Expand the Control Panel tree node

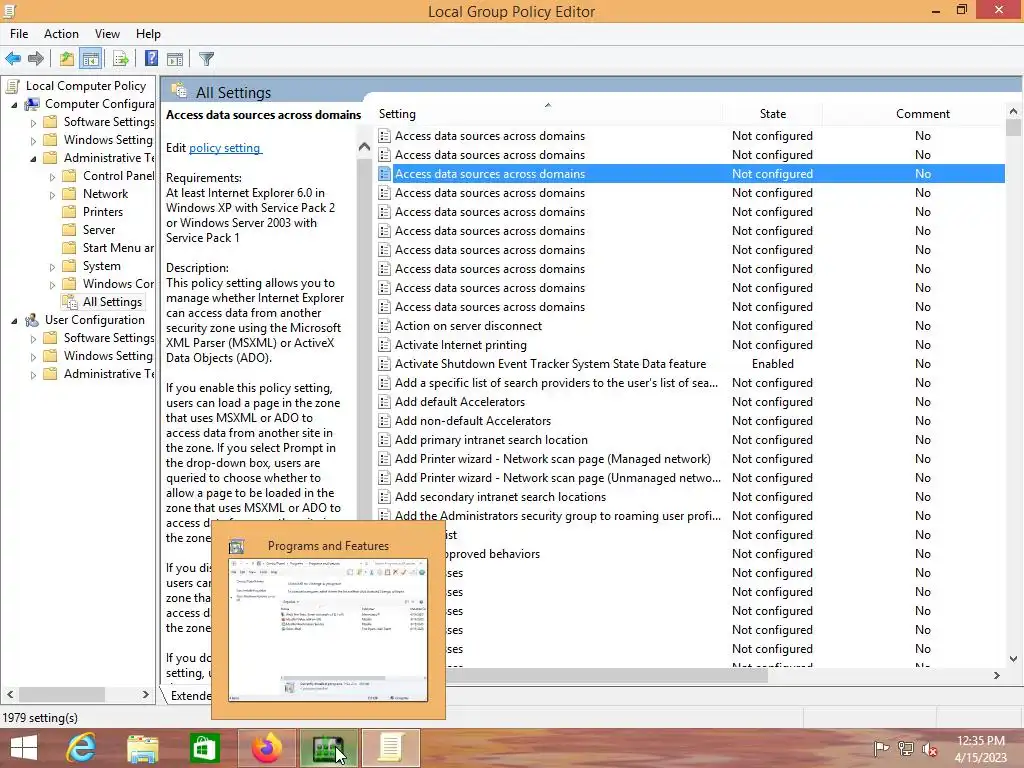coord(52,176)
